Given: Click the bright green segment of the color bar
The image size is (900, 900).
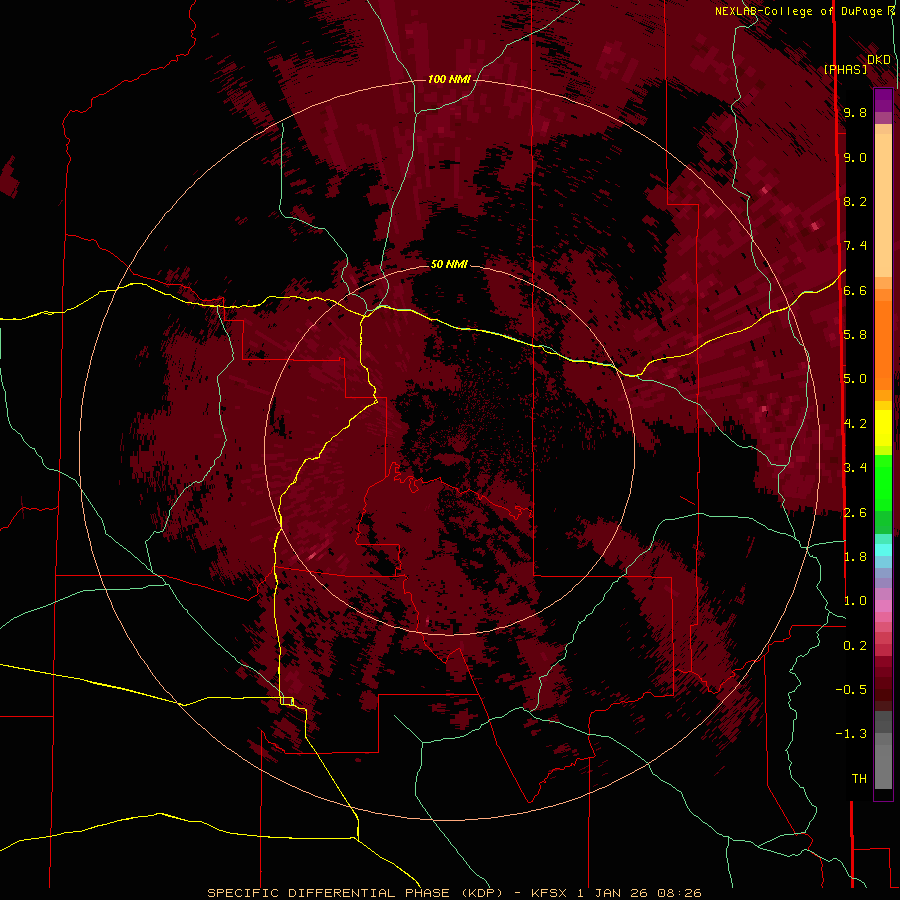Looking at the screenshot, I should (883, 482).
